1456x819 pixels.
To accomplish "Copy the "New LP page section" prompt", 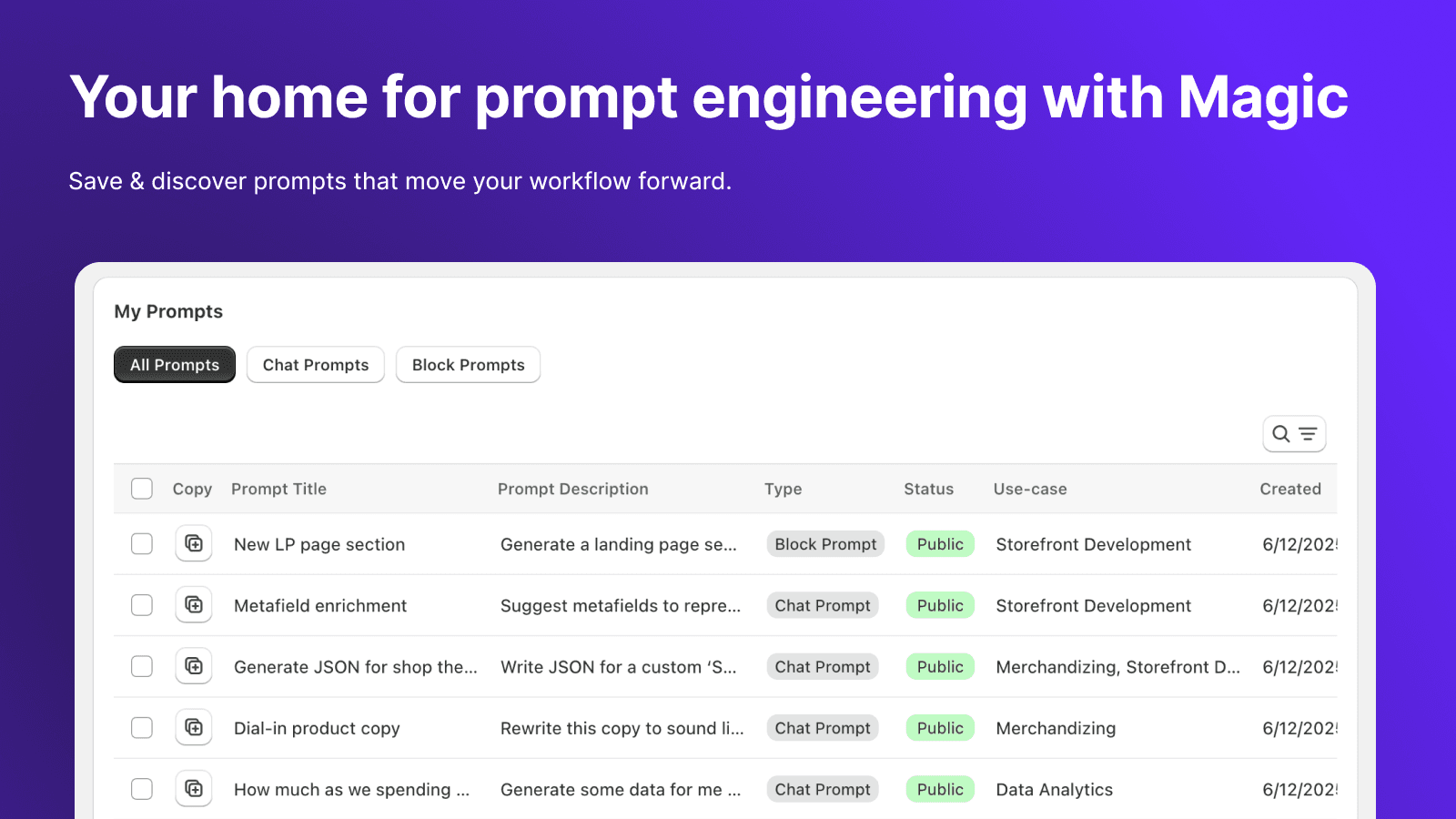I will pos(193,543).
